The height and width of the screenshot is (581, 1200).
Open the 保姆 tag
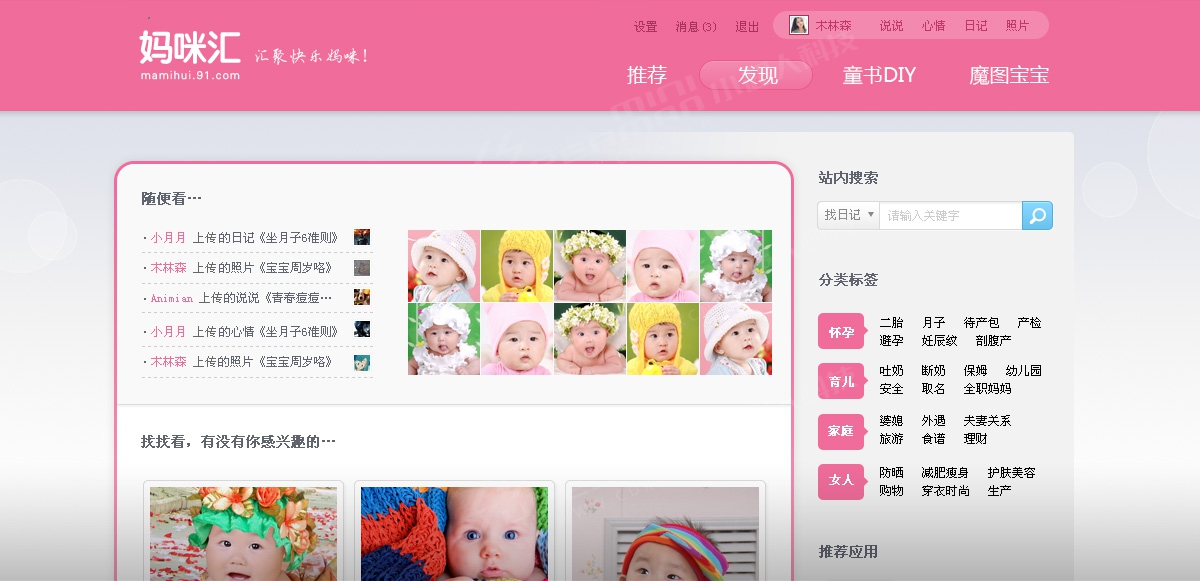point(976,371)
